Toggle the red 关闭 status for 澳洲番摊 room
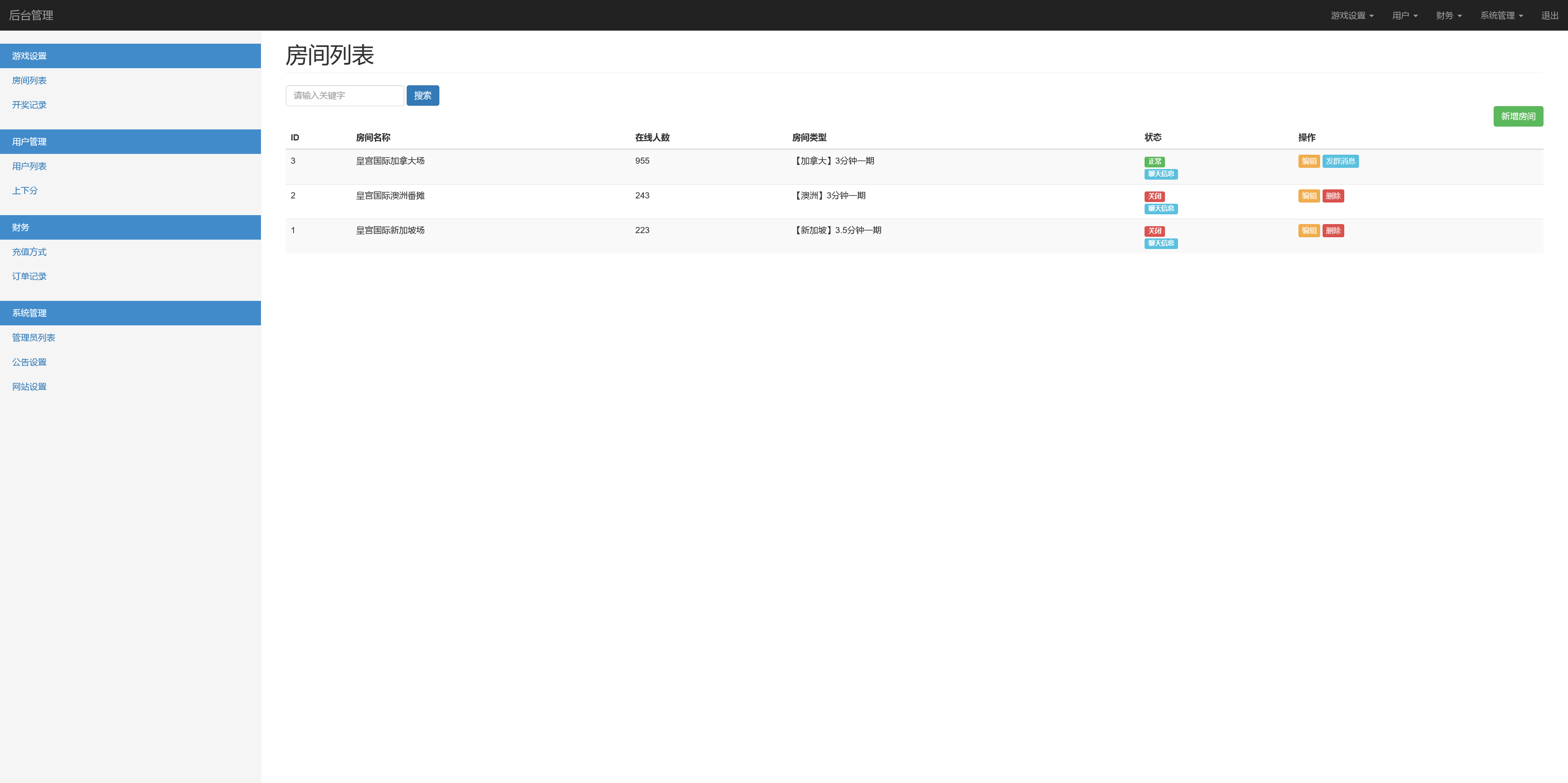This screenshot has height=783, width=1568. coord(1154,196)
